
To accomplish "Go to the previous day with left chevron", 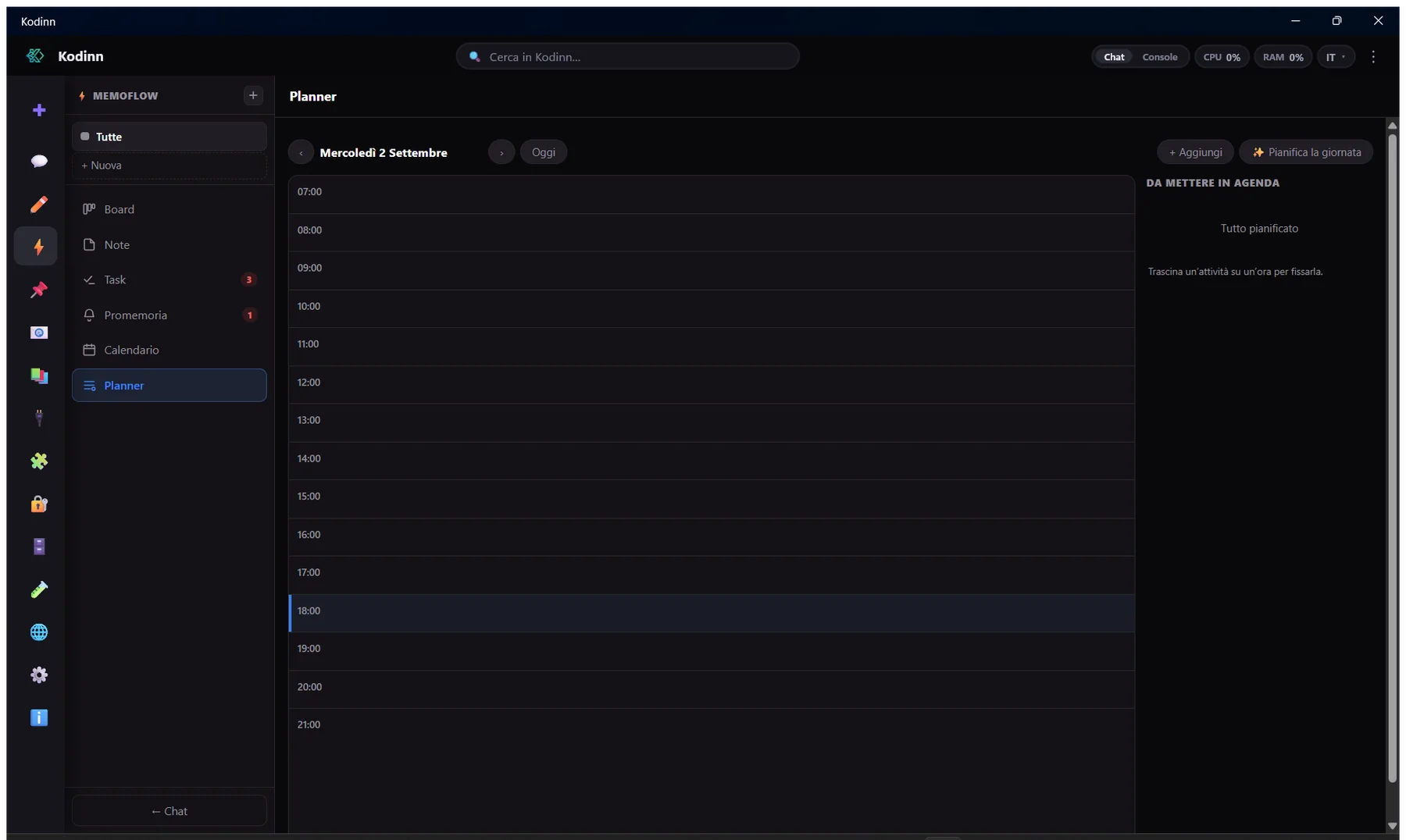I will point(301,152).
